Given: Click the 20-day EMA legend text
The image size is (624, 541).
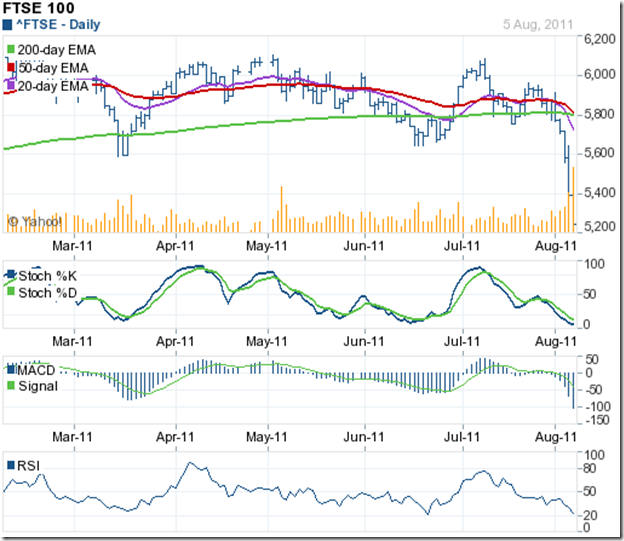Looking at the screenshot, I should pos(53,86).
